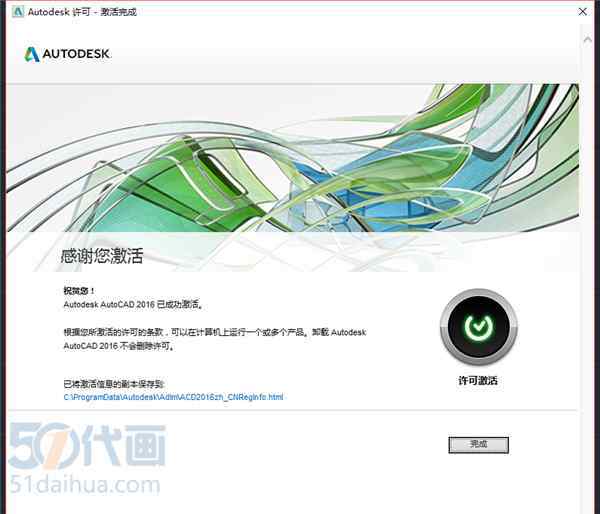This screenshot has width=600, height=514.
Task: Click the 'Autodesk AutoCAD 2016 已成功激活' text
Action: click(x=132, y=305)
